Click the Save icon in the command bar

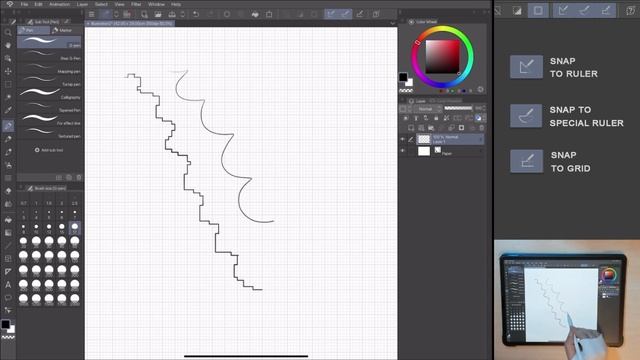coord(172,14)
